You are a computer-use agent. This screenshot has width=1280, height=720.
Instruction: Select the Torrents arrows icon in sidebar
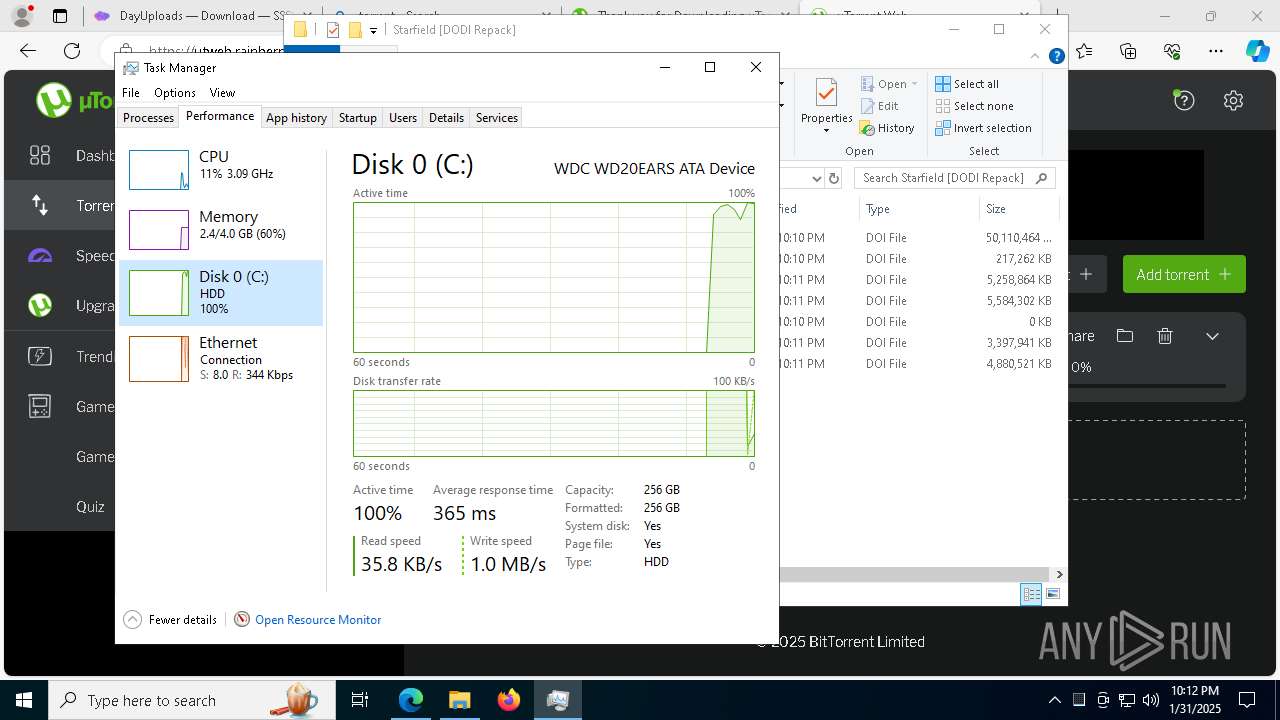(x=40, y=205)
